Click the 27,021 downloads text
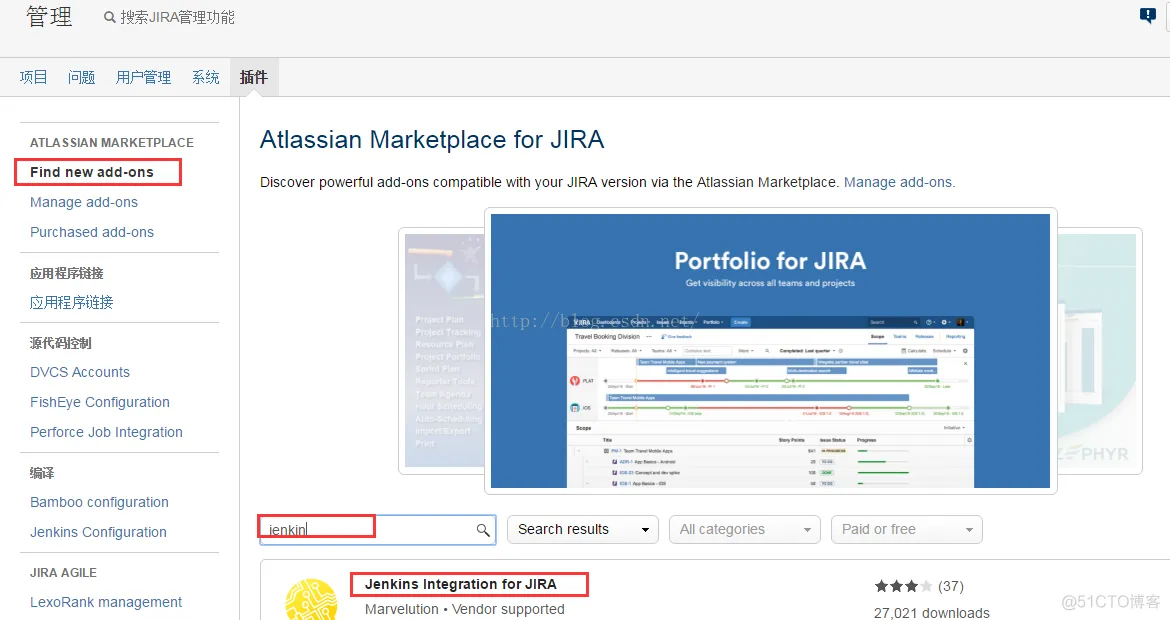Viewport: 1170px width, 620px height. (932, 613)
